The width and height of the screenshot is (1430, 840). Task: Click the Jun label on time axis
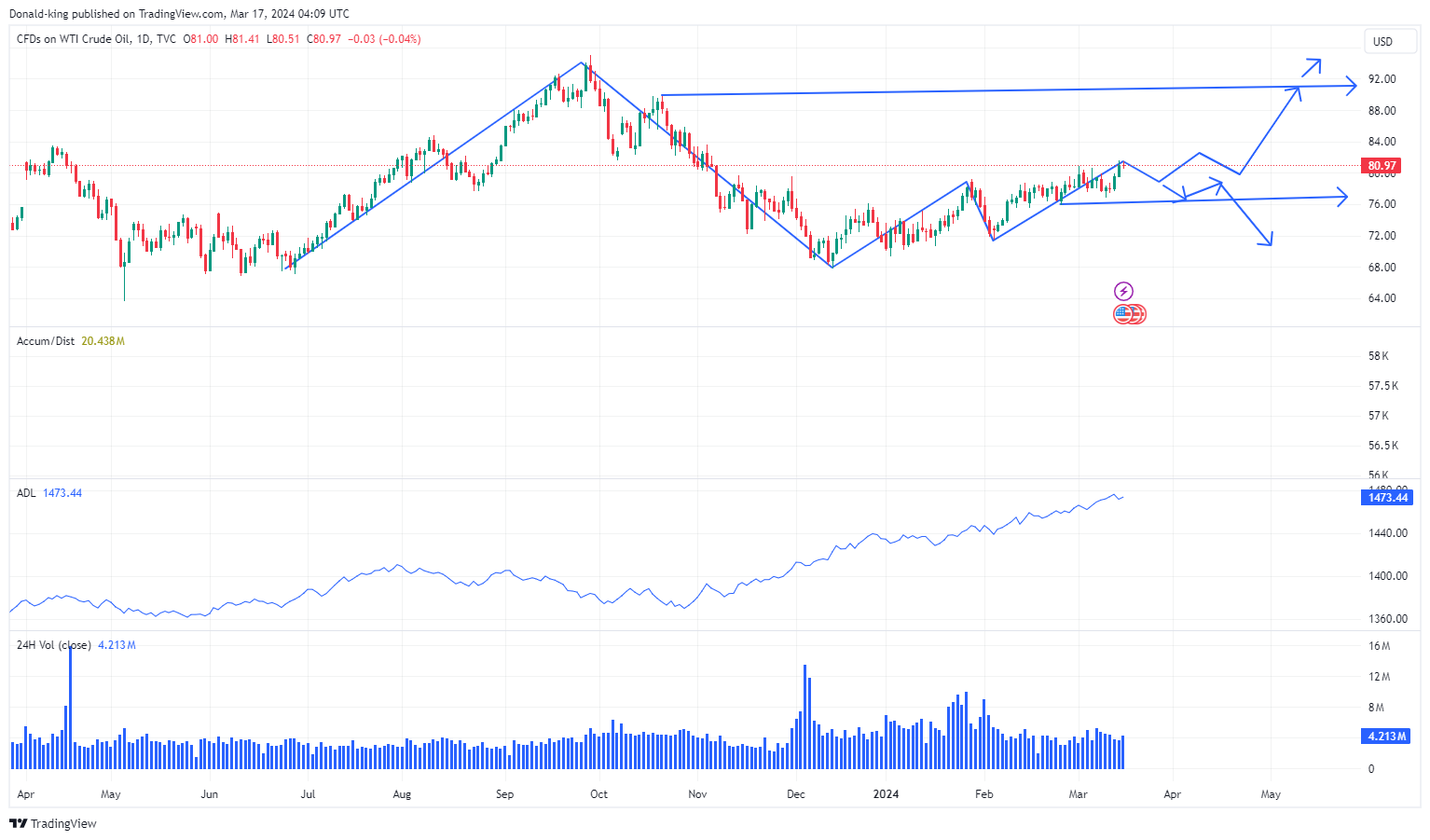pos(209,794)
